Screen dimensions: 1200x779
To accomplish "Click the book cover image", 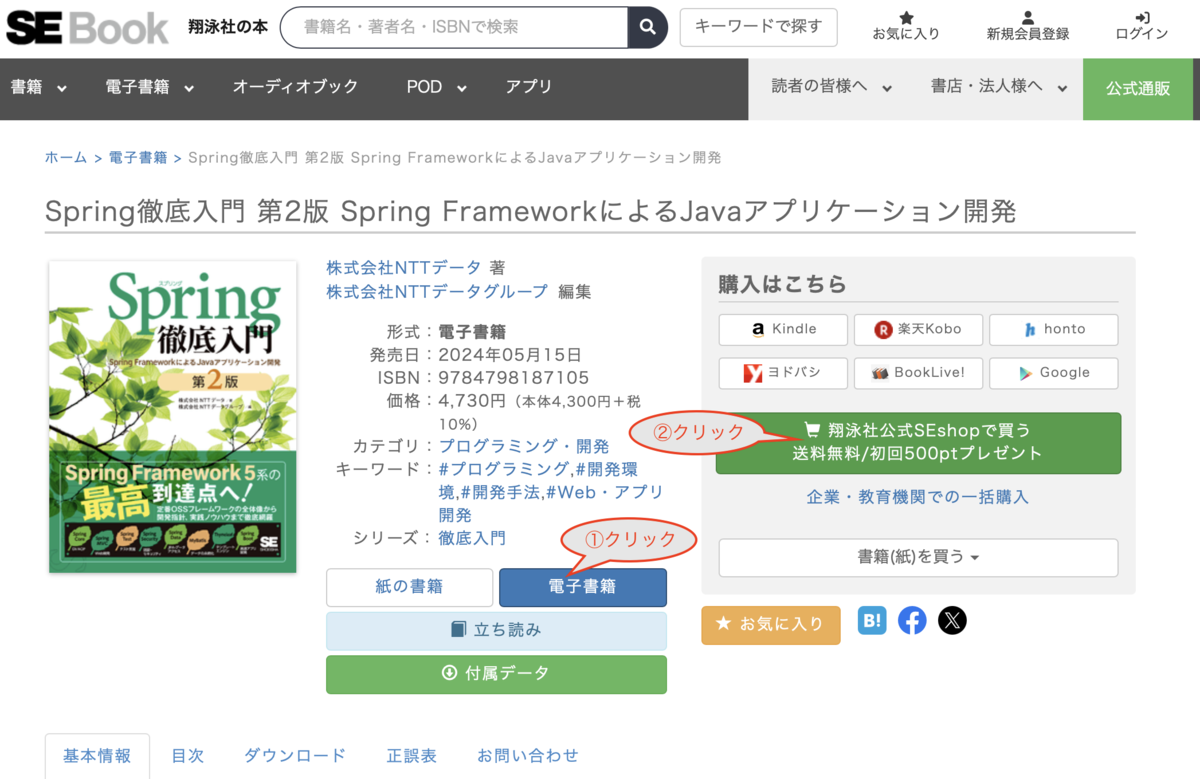I will (x=173, y=417).
